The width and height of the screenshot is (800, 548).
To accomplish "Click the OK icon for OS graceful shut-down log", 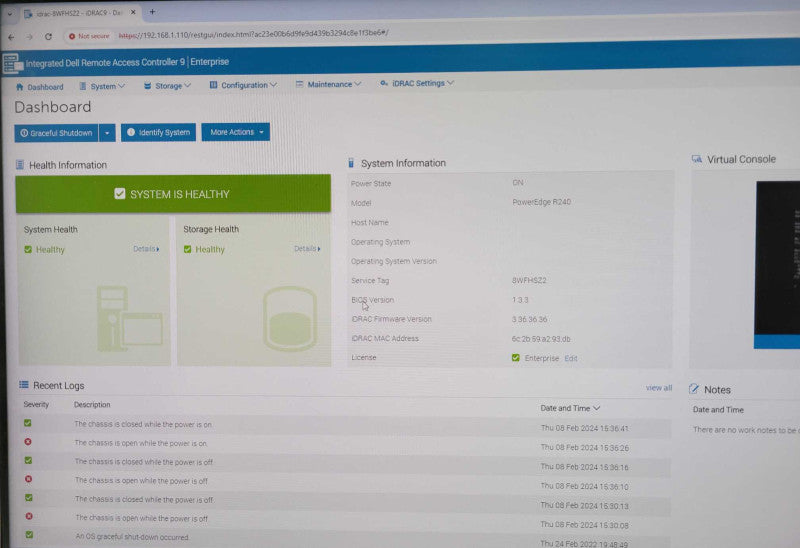I will point(30,535).
